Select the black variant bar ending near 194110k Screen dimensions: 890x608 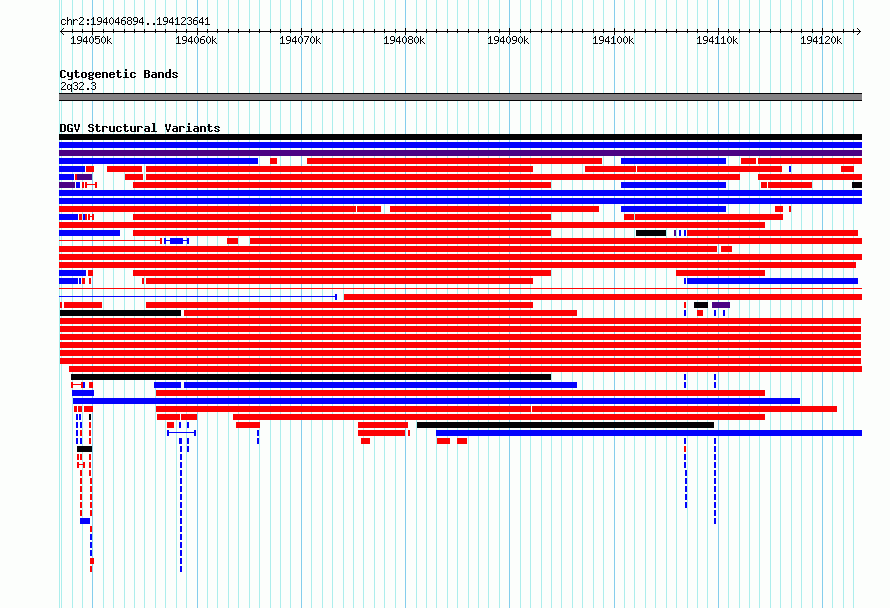(x=565, y=425)
